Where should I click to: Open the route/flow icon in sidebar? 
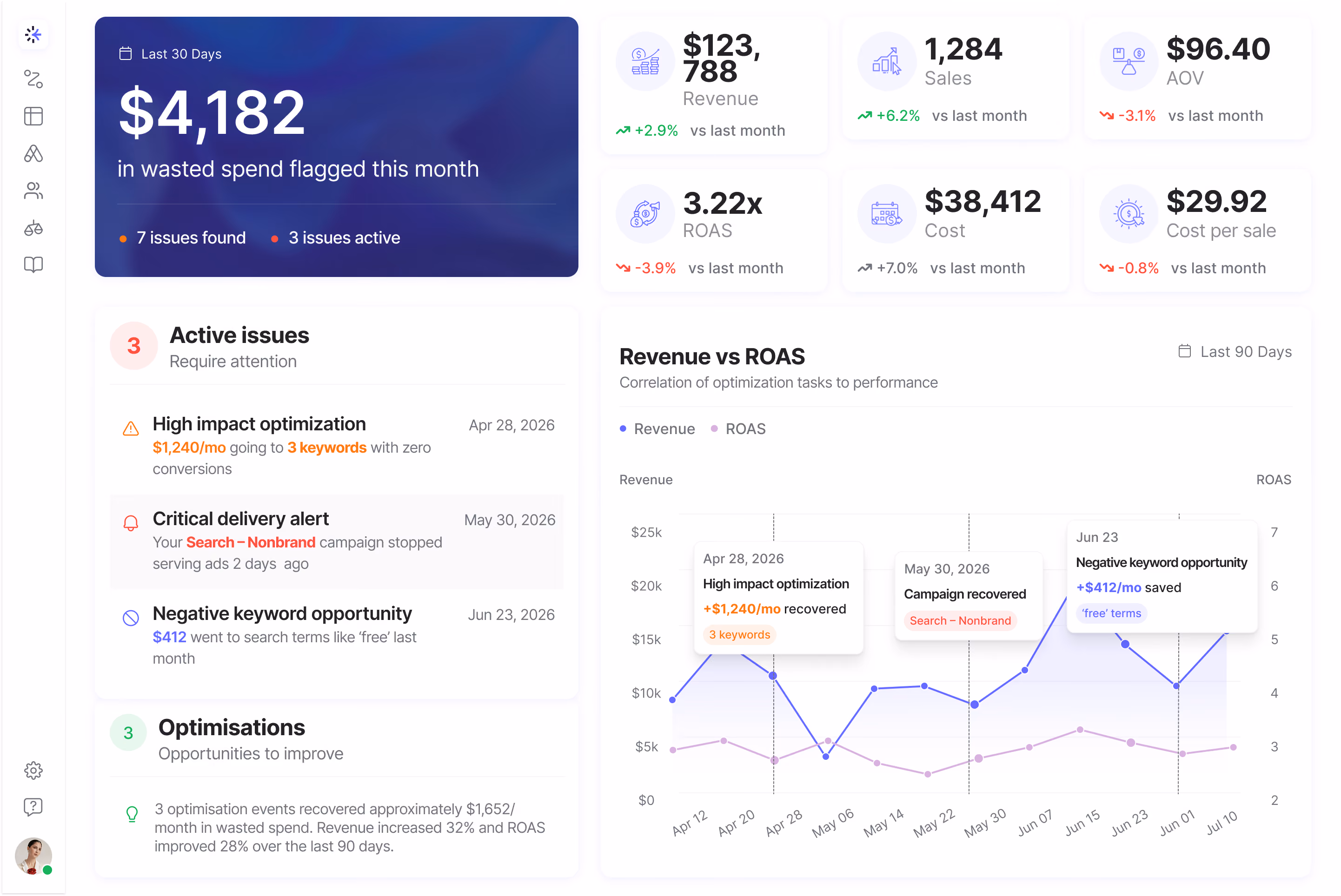(x=33, y=79)
